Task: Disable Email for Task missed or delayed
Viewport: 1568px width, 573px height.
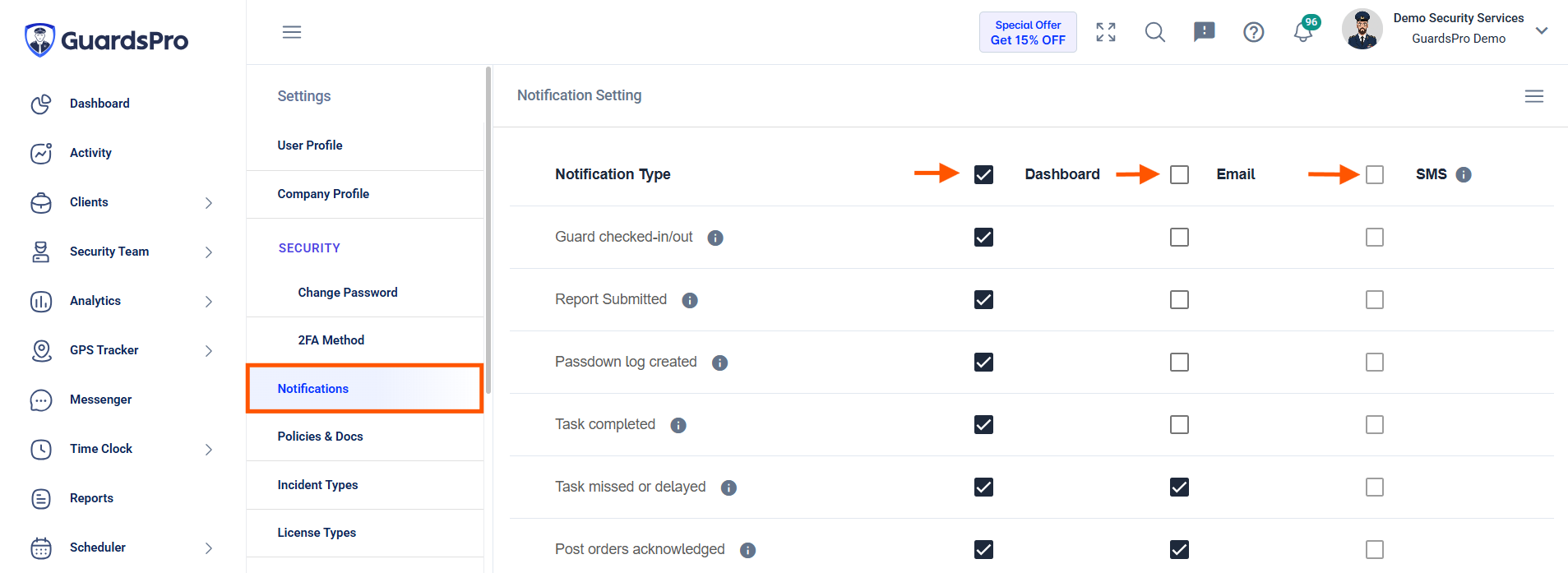Action: click(x=1179, y=488)
